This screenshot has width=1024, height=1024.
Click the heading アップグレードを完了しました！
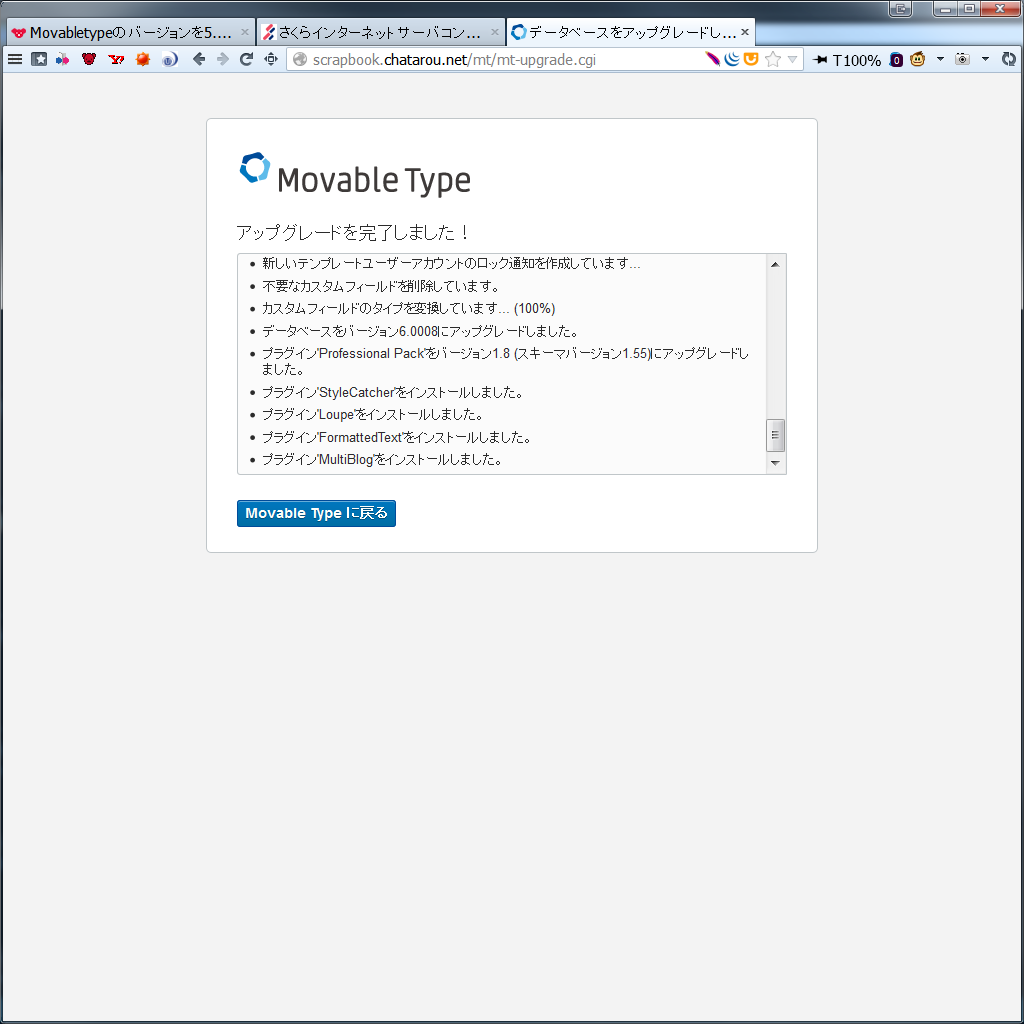point(353,232)
